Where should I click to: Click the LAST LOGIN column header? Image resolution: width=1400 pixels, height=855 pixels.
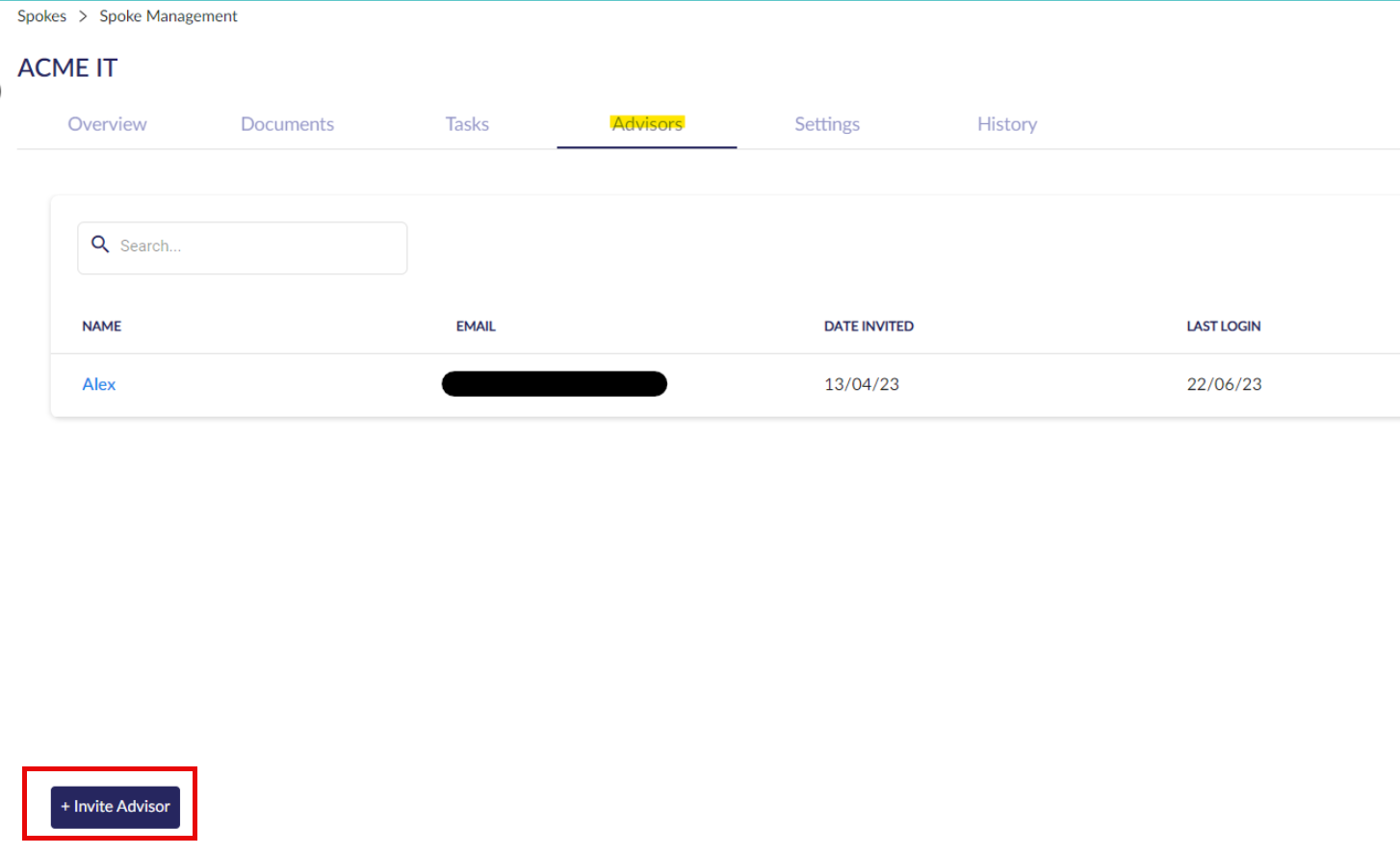click(x=1224, y=326)
